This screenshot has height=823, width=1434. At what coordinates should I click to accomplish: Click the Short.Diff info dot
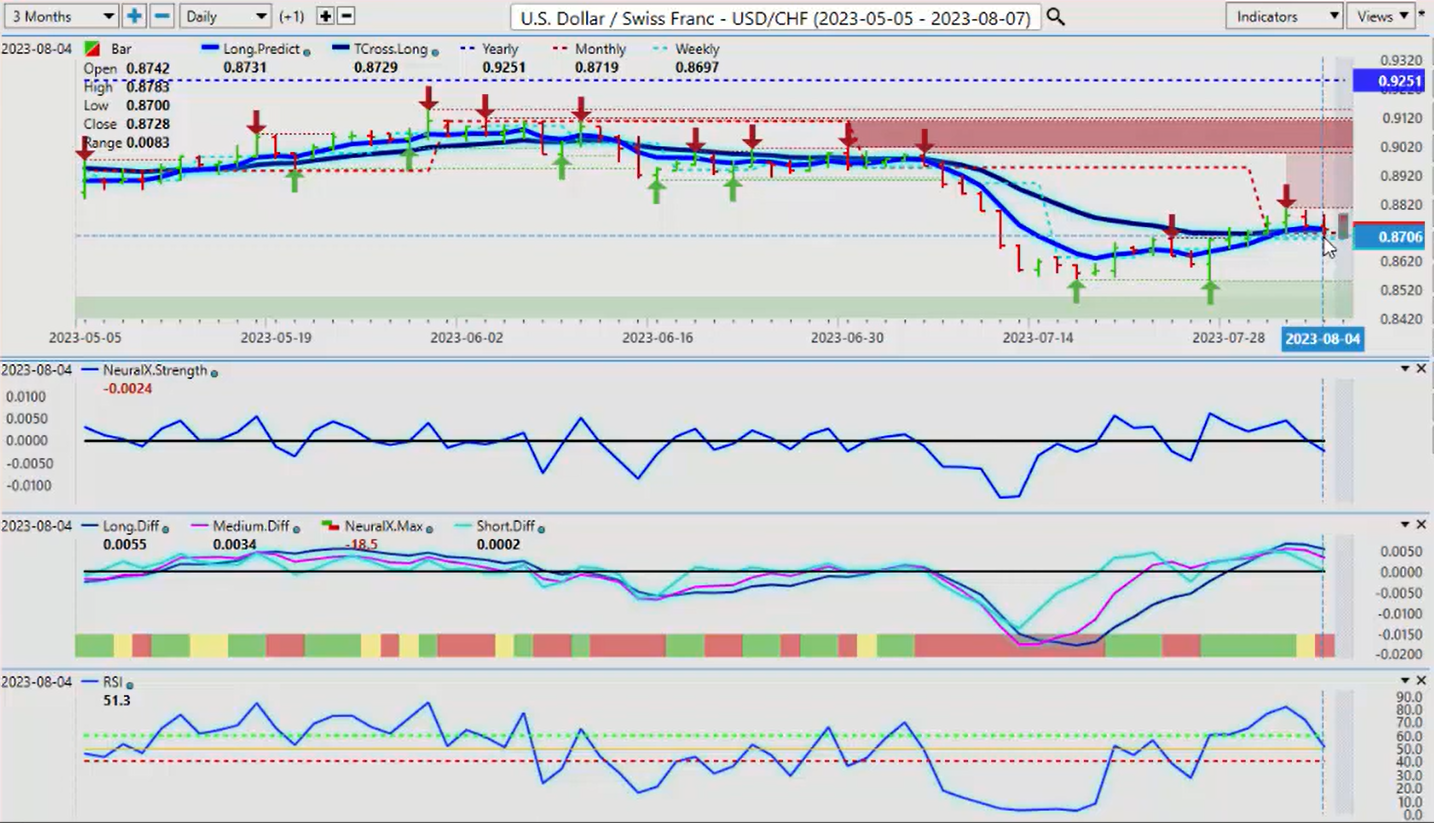540,529
